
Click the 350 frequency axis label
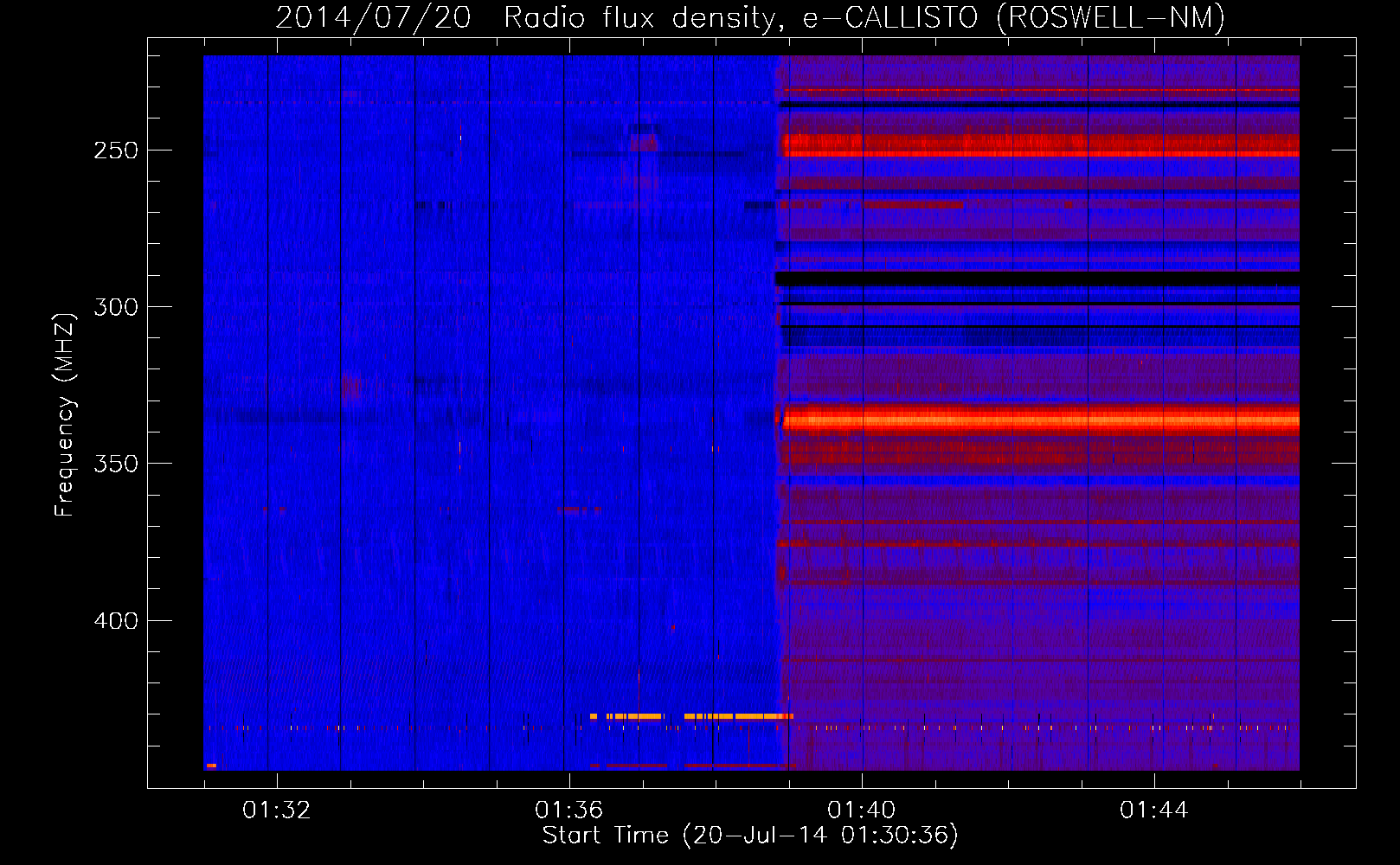[116, 464]
